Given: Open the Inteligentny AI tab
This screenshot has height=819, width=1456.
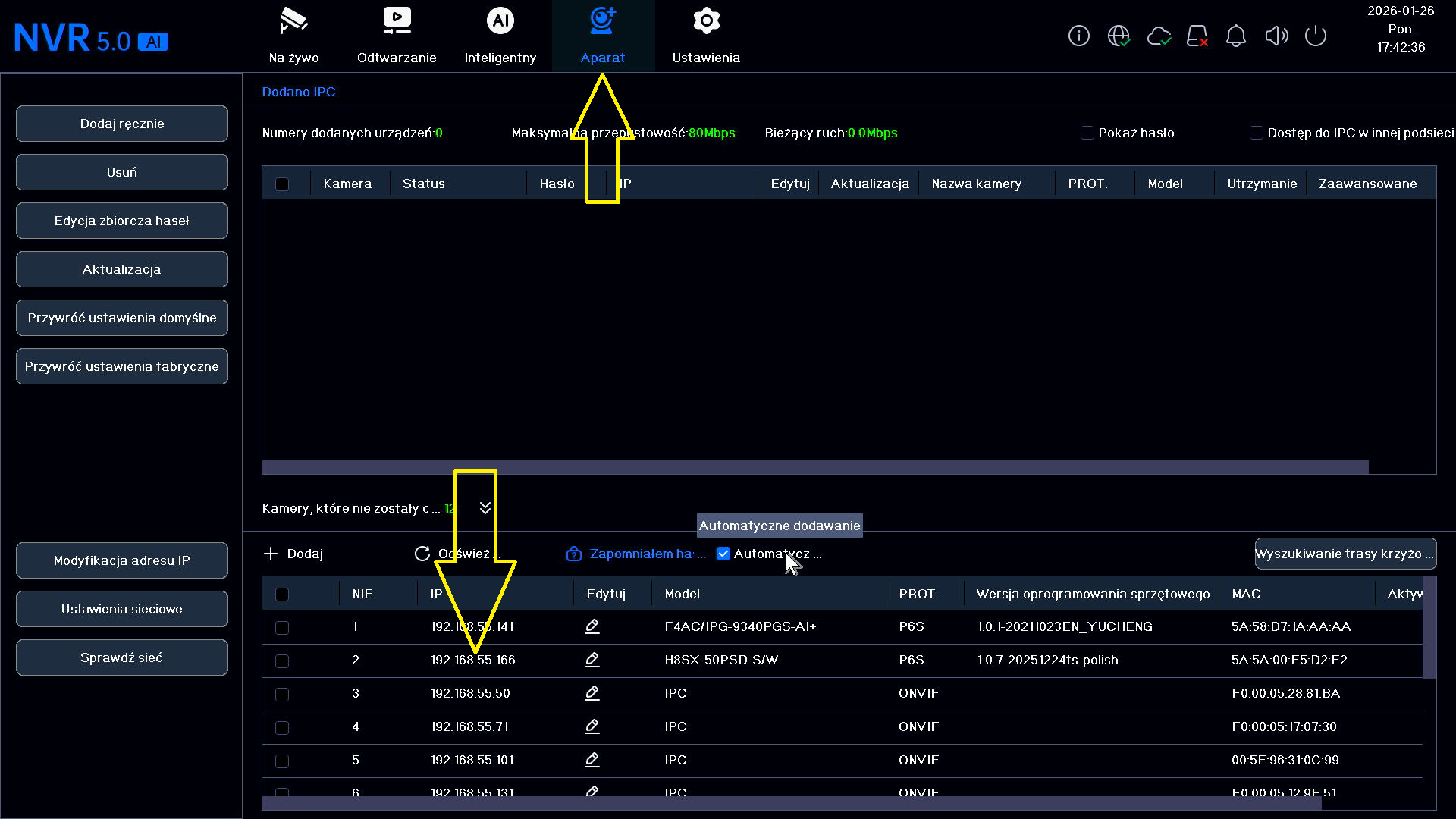Looking at the screenshot, I should (x=500, y=36).
